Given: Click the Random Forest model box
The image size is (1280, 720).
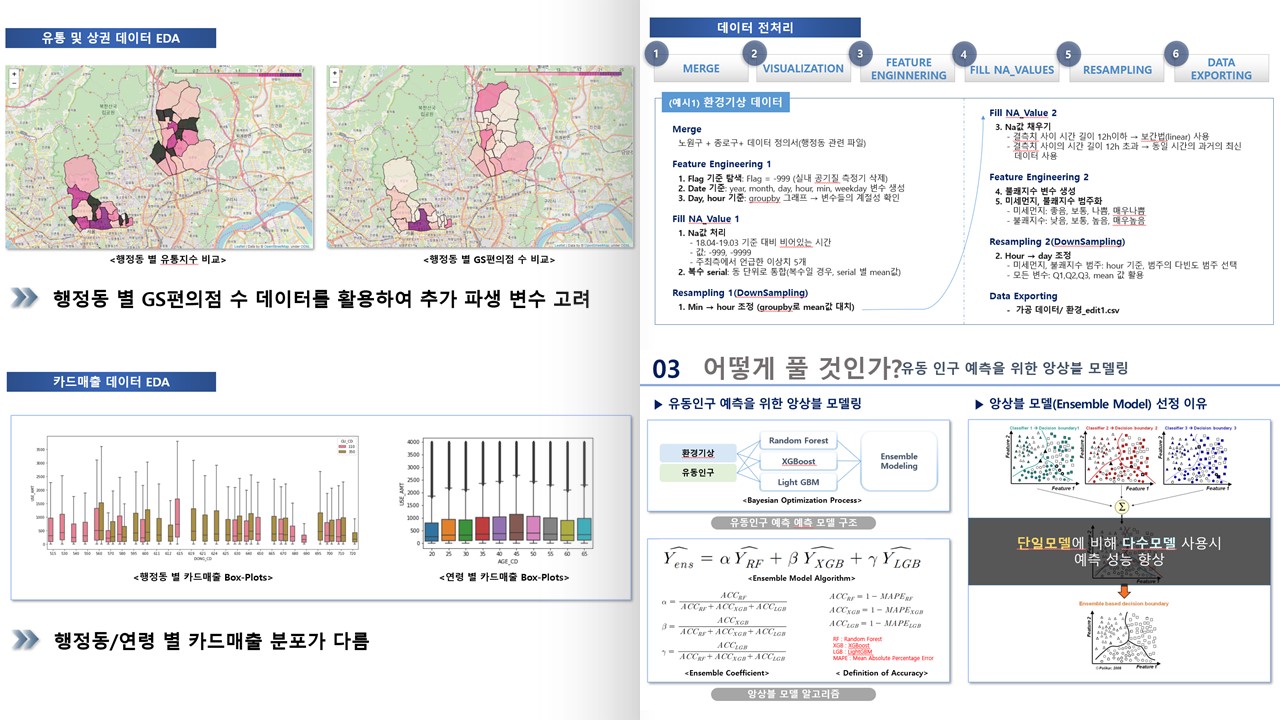Looking at the screenshot, I should pyautogui.click(x=799, y=441).
